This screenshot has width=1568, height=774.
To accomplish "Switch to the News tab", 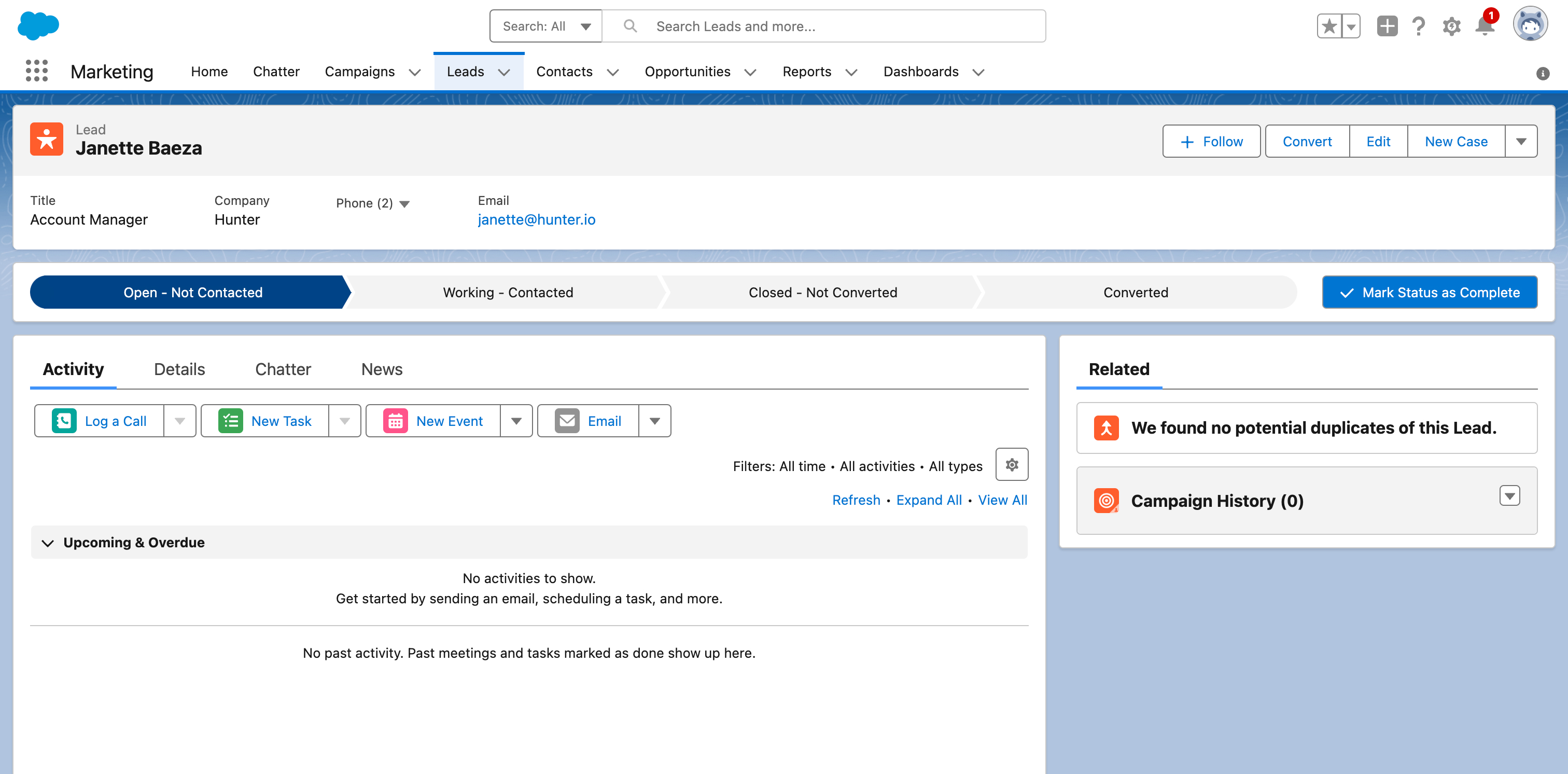I will pyautogui.click(x=382, y=369).
